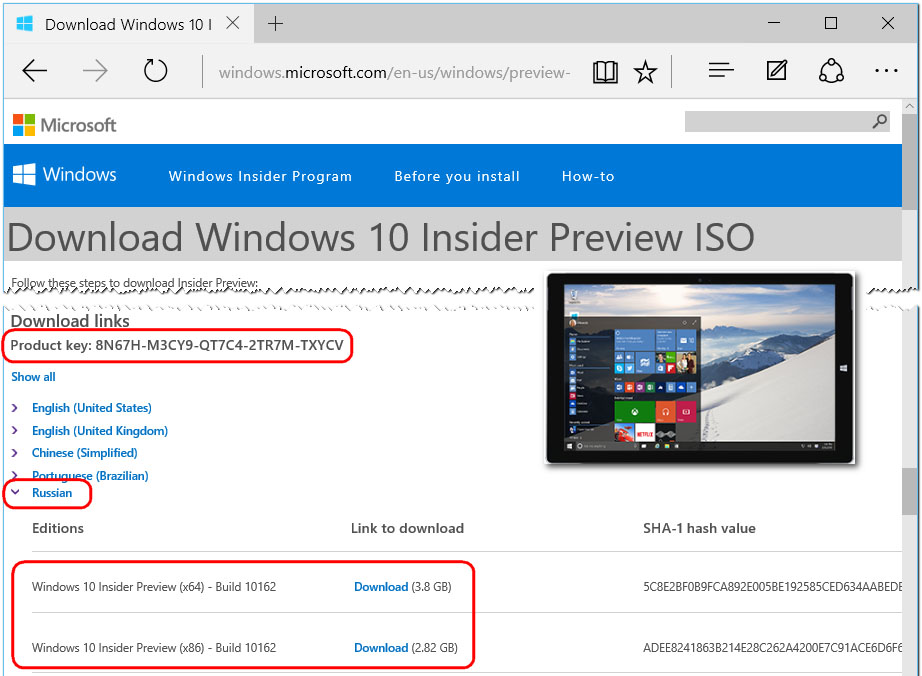The image size is (922, 676).
Task: Close the Download Windows 10 tab
Action: coord(233,23)
